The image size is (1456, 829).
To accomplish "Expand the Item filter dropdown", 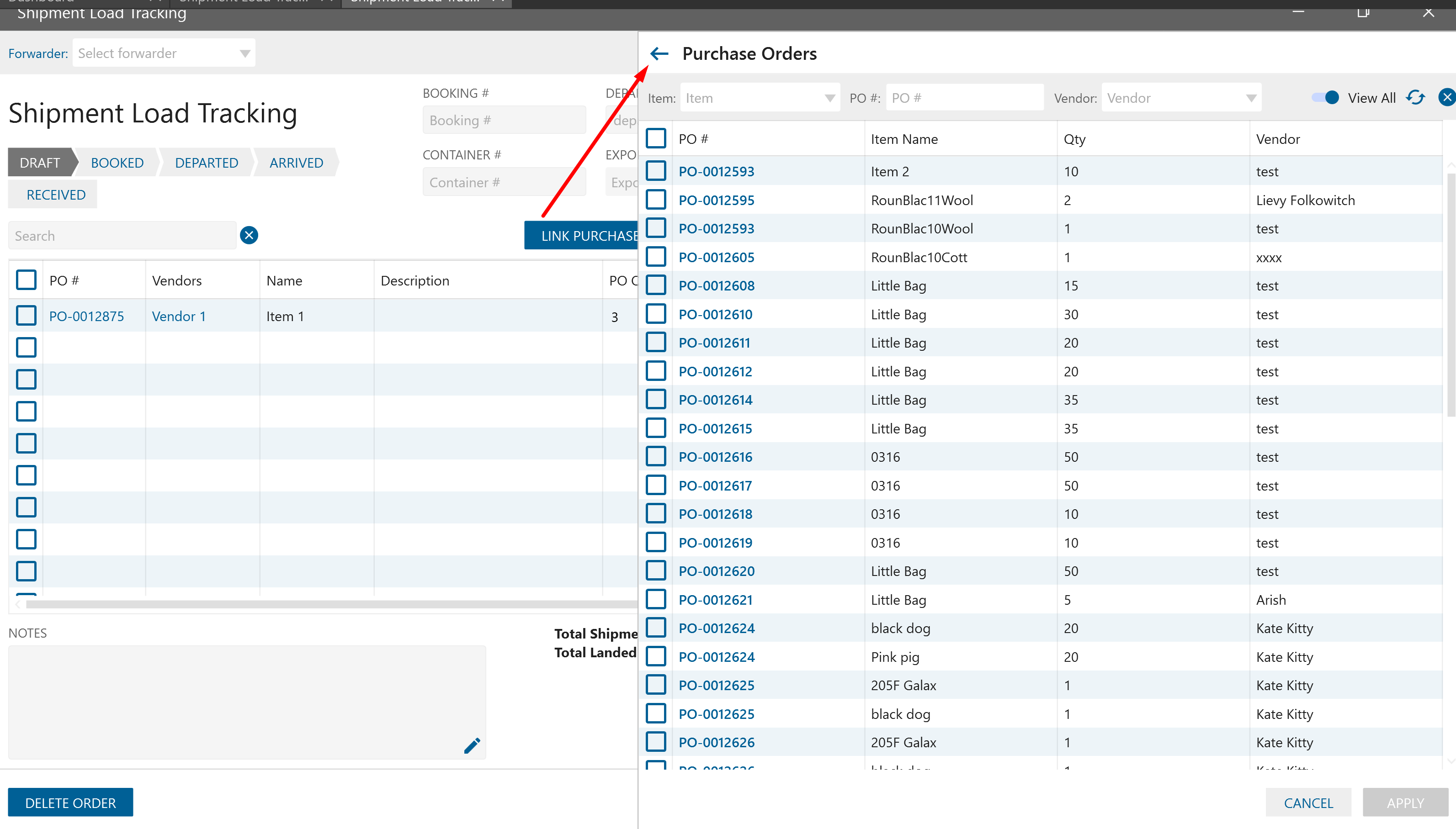I will [x=829, y=99].
